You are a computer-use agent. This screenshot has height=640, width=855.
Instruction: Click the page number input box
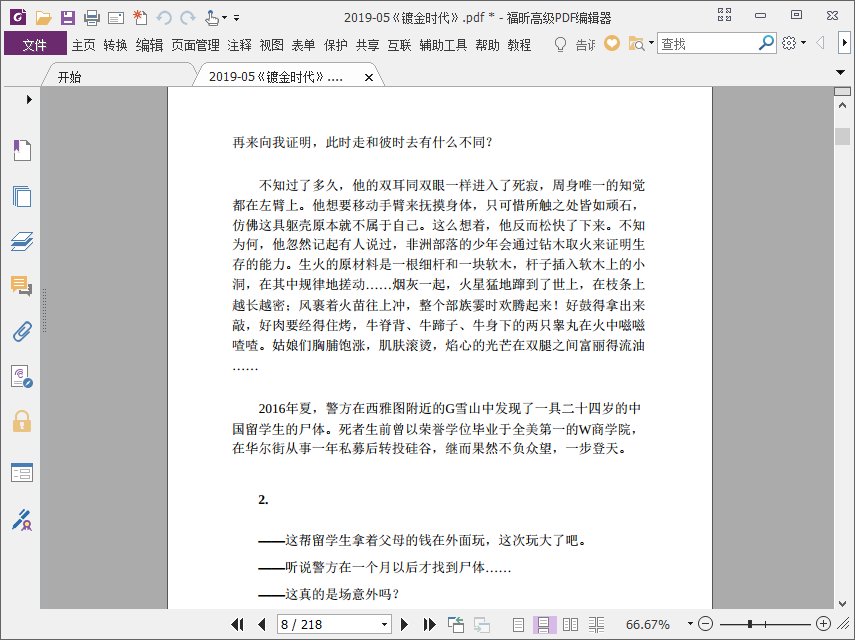(328, 625)
